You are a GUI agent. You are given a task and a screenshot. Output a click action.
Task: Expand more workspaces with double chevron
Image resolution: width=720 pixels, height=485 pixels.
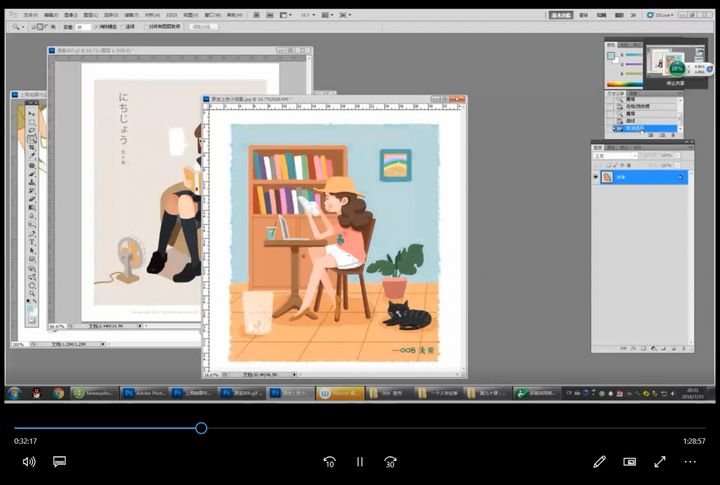point(634,15)
